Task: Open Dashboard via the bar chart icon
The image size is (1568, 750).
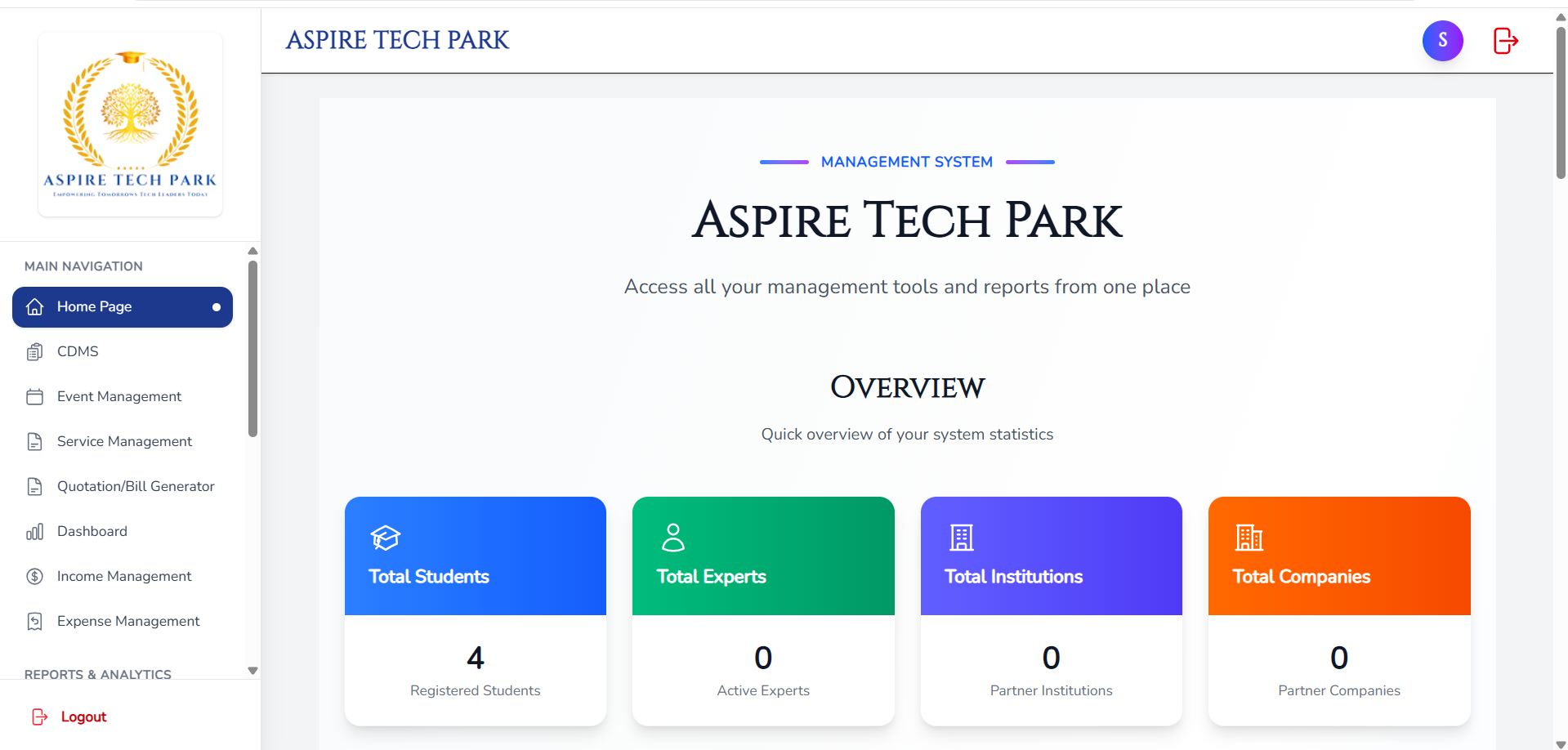Action: tap(34, 531)
